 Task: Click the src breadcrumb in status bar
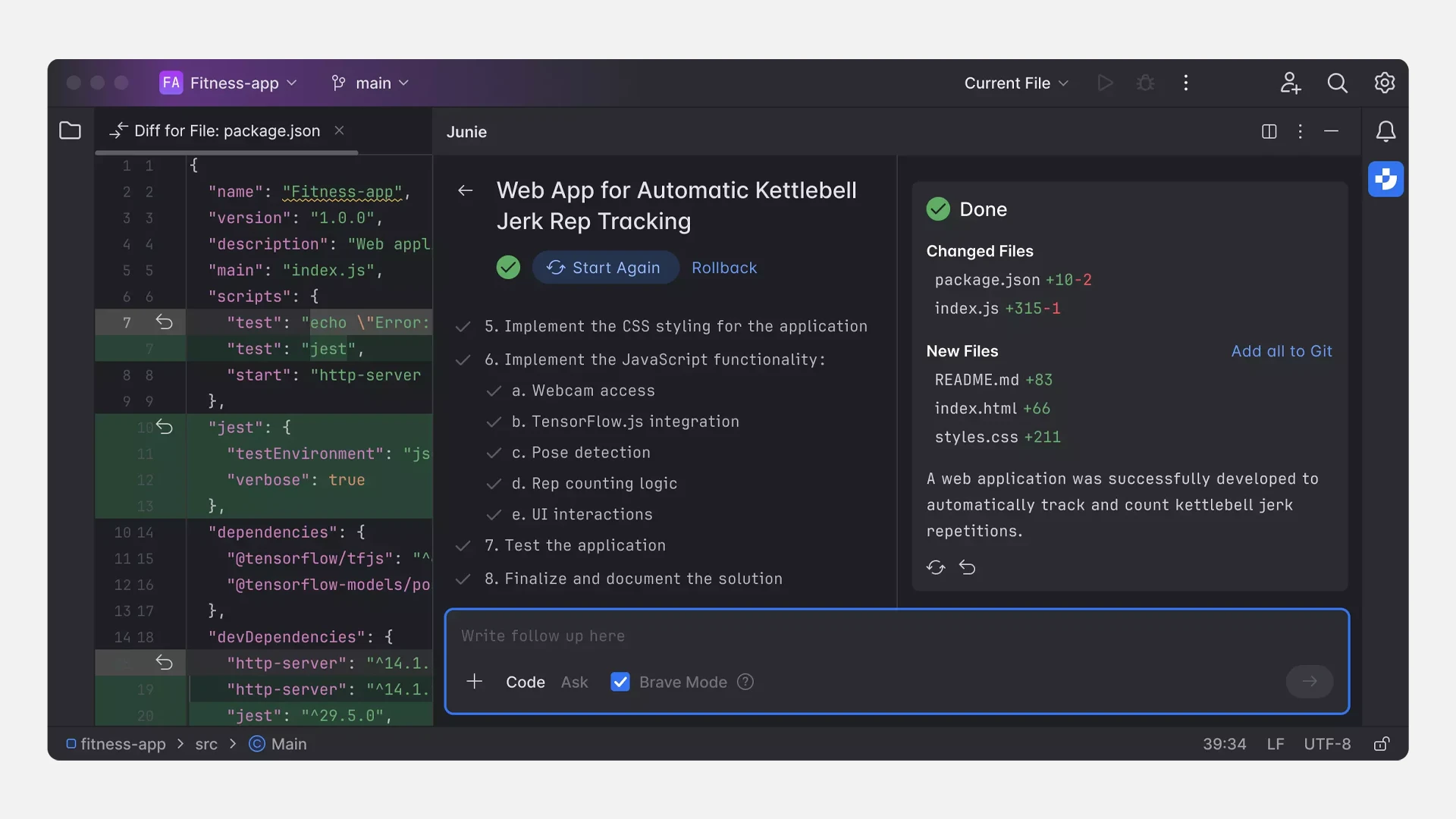206,744
